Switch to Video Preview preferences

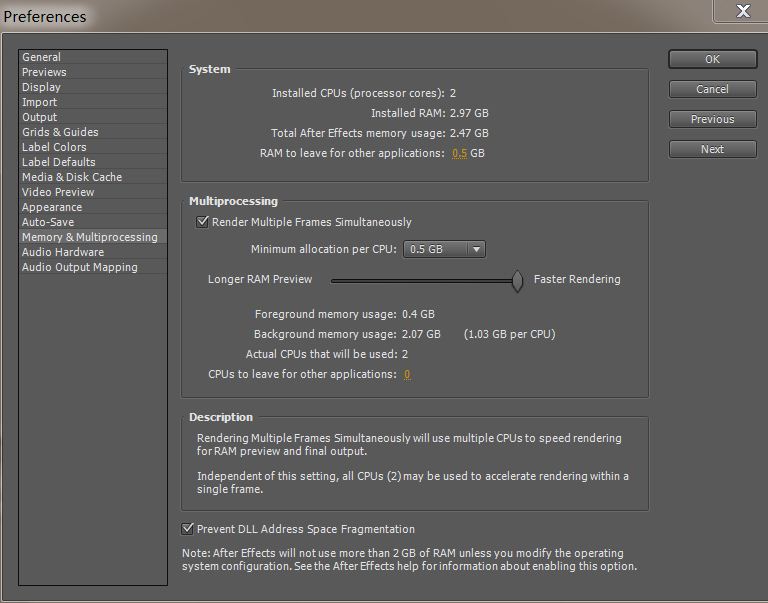click(93, 192)
